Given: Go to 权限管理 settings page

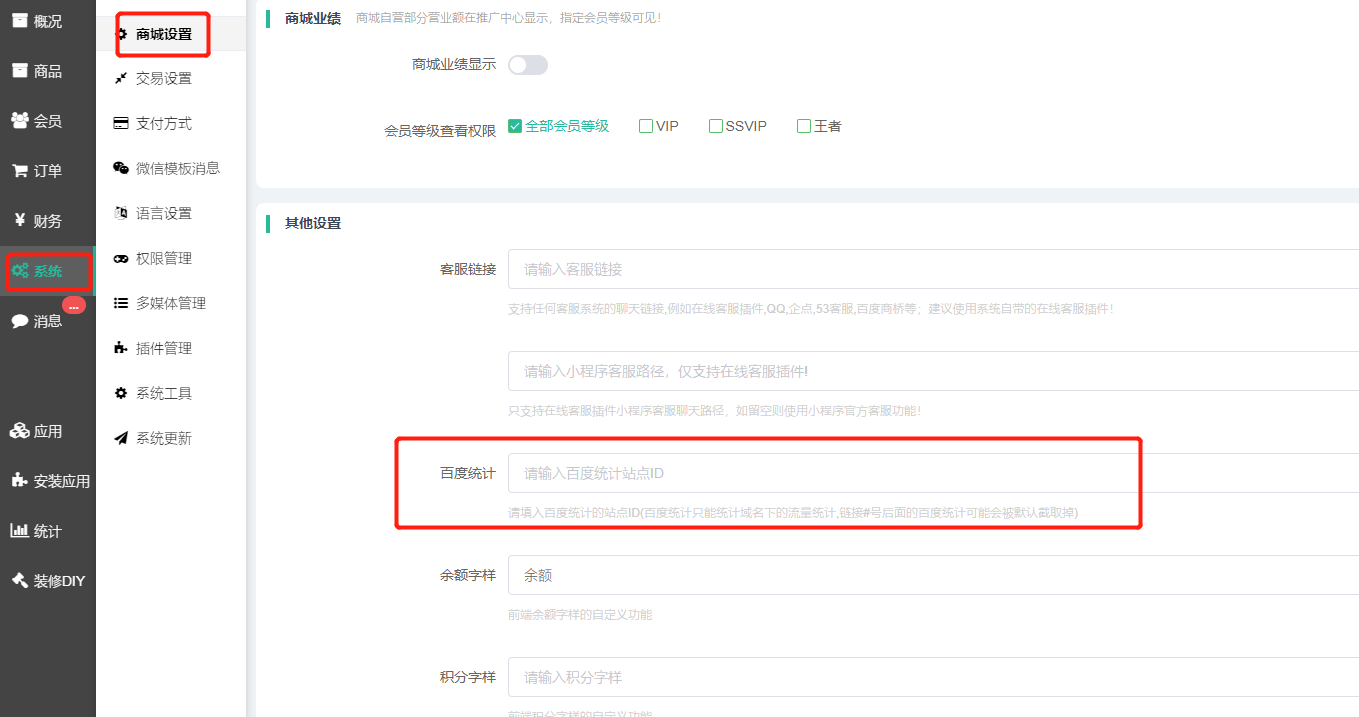Looking at the screenshot, I should [163, 258].
